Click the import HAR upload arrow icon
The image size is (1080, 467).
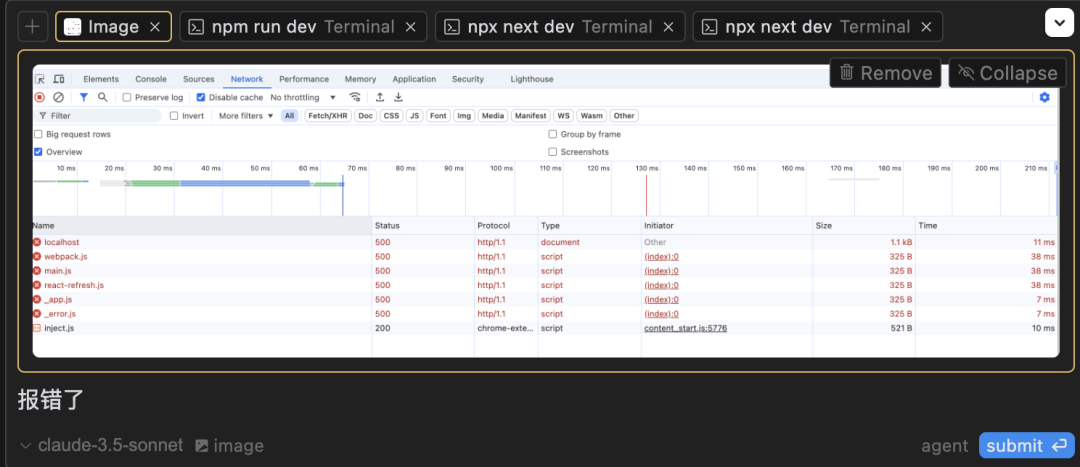(380, 98)
